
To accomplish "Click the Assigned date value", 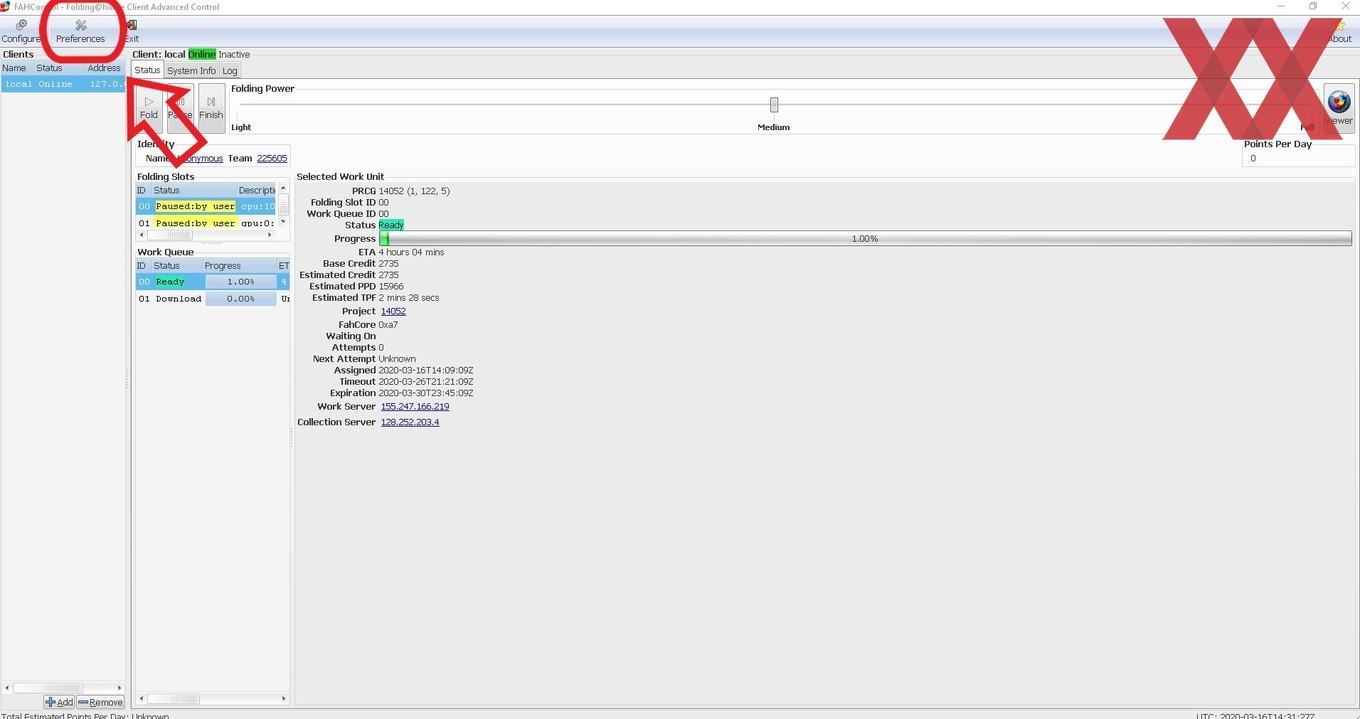I will coord(426,370).
